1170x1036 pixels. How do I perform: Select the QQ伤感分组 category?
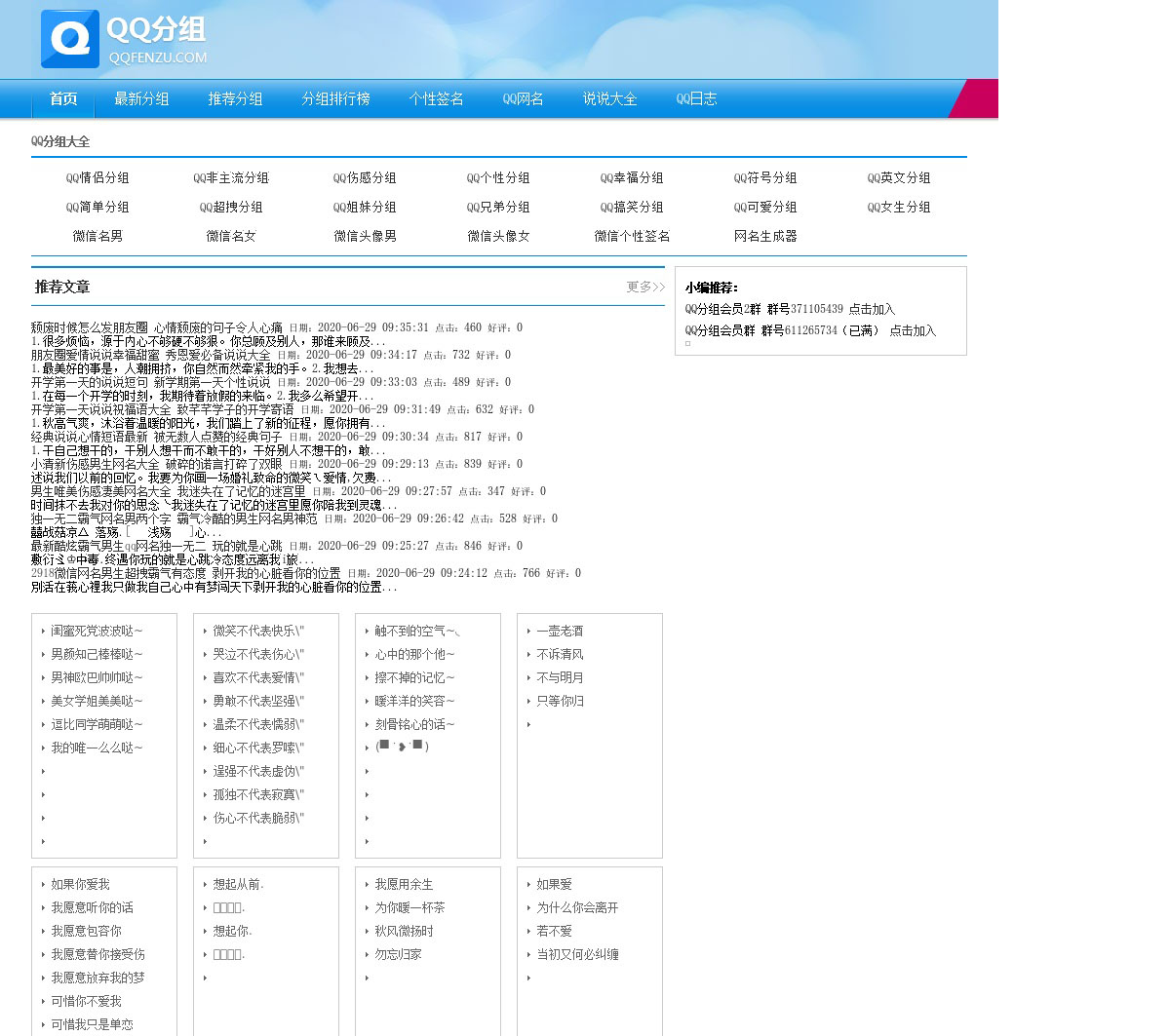point(365,177)
